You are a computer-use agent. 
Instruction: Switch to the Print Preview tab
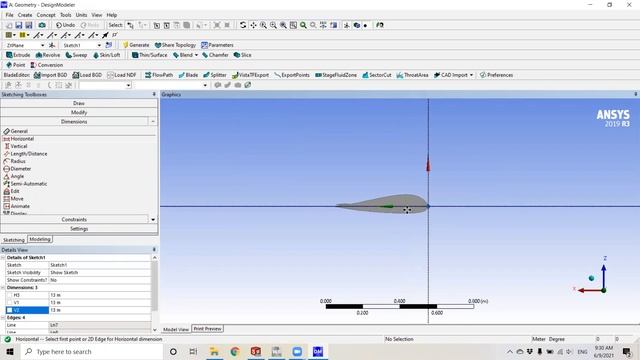point(207,329)
